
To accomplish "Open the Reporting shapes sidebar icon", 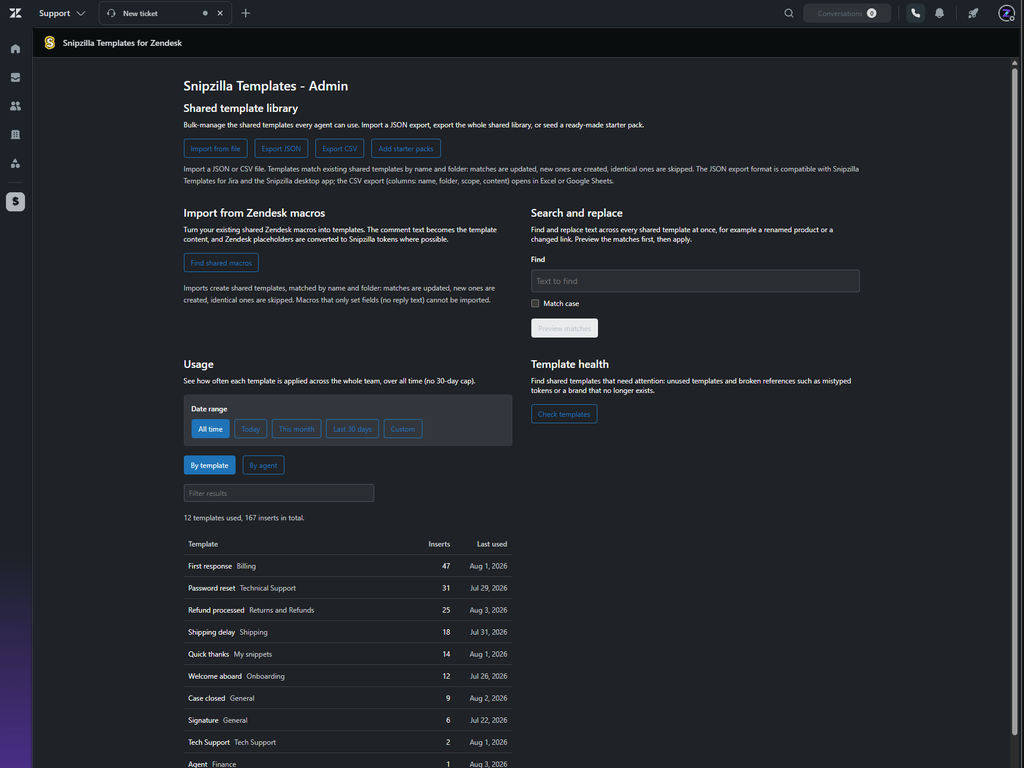I will tap(15, 163).
